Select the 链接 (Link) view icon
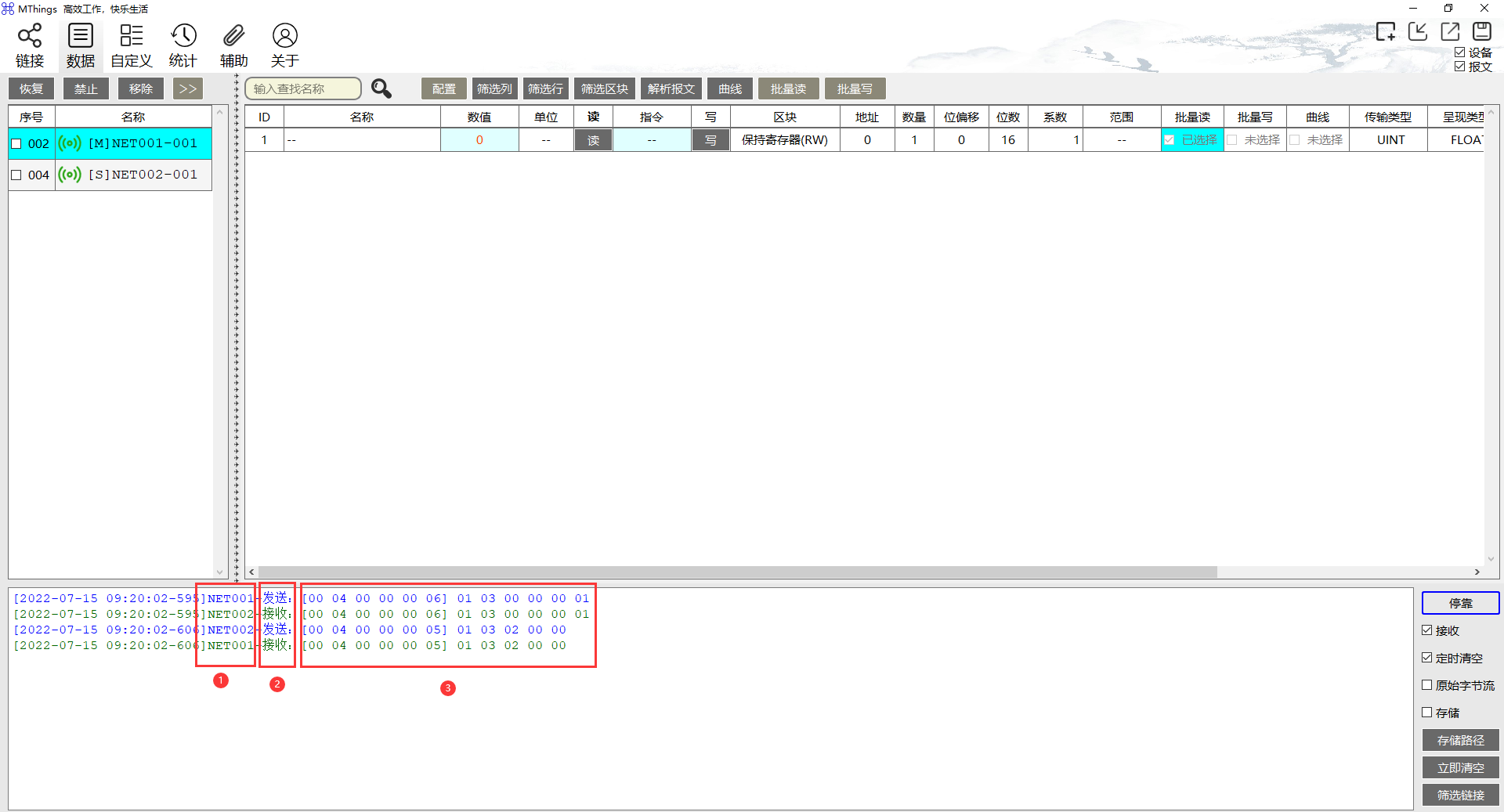The height and width of the screenshot is (812, 1504). click(31, 45)
